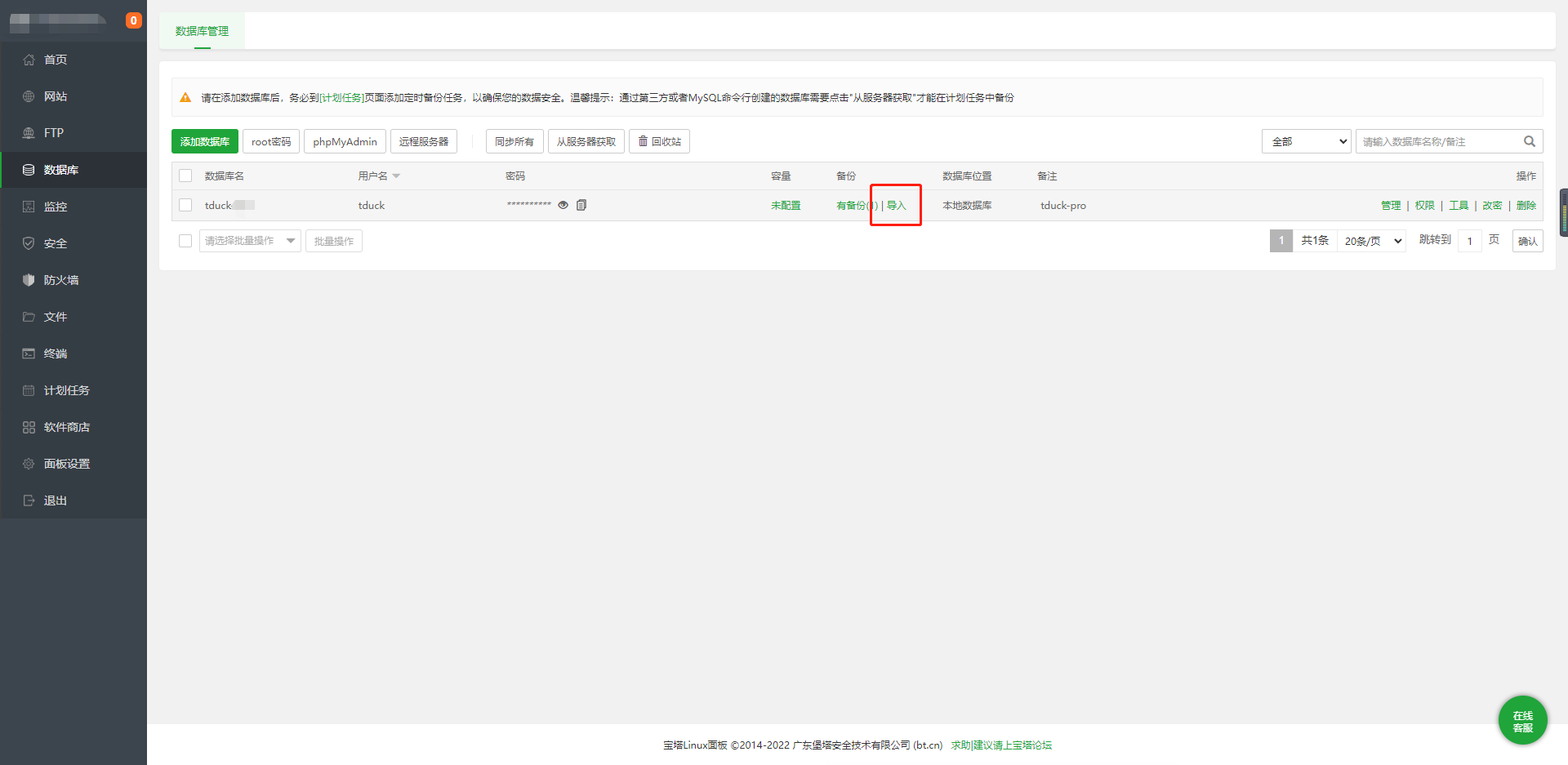Click the 工具 link for tduck
This screenshot has height=765, width=1568.
coord(1459,206)
